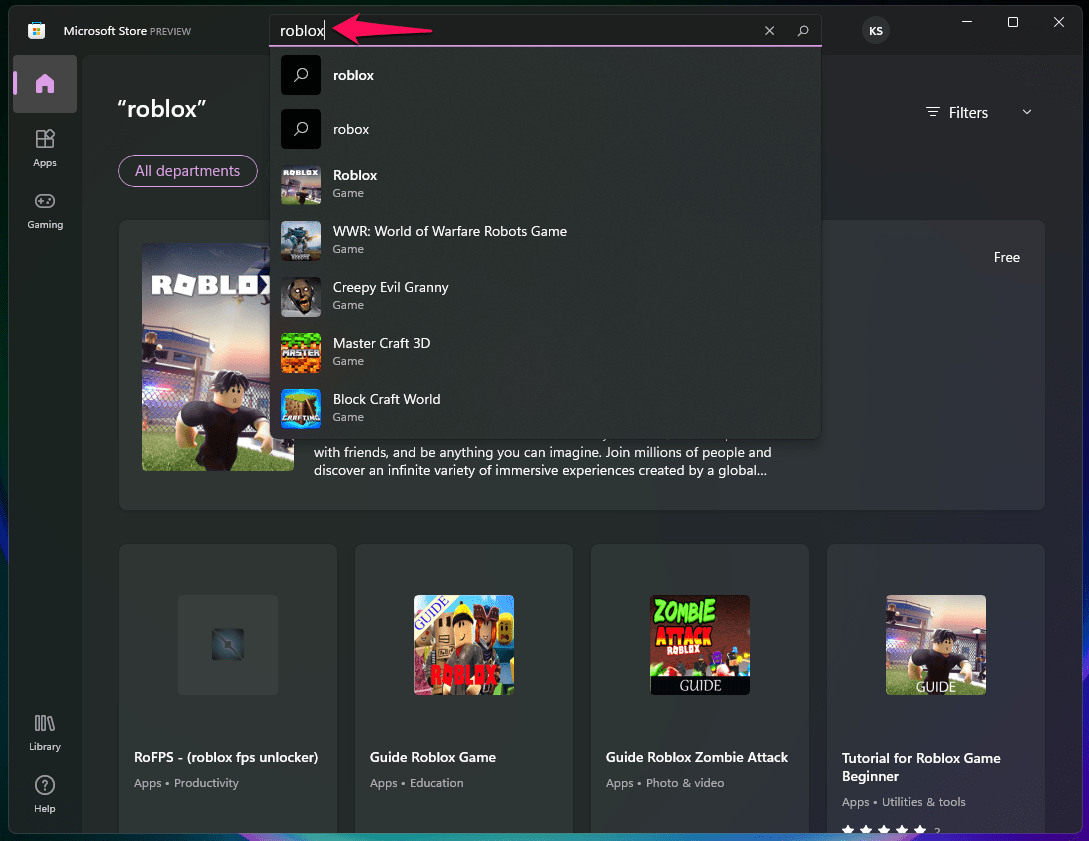Click the Microsoft Store logo icon
Viewport: 1089px width, 841px height.
coord(37,31)
